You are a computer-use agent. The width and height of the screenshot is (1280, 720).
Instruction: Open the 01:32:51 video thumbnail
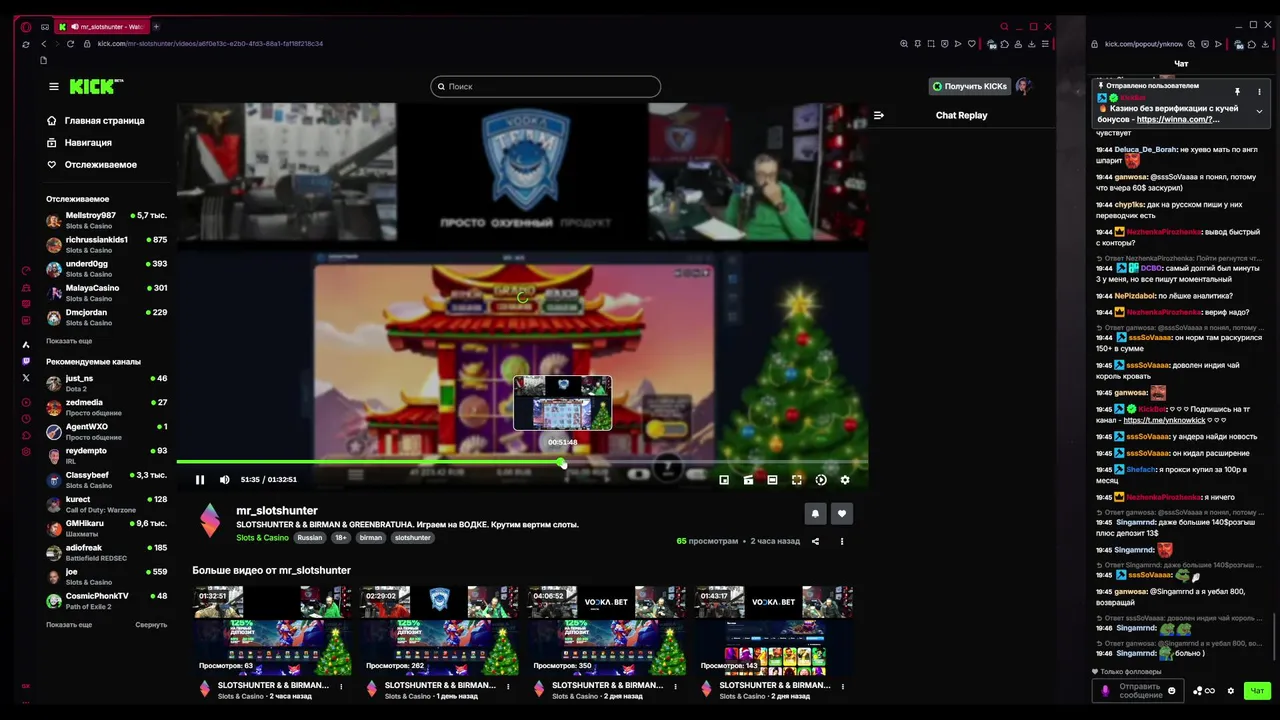click(x=272, y=631)
